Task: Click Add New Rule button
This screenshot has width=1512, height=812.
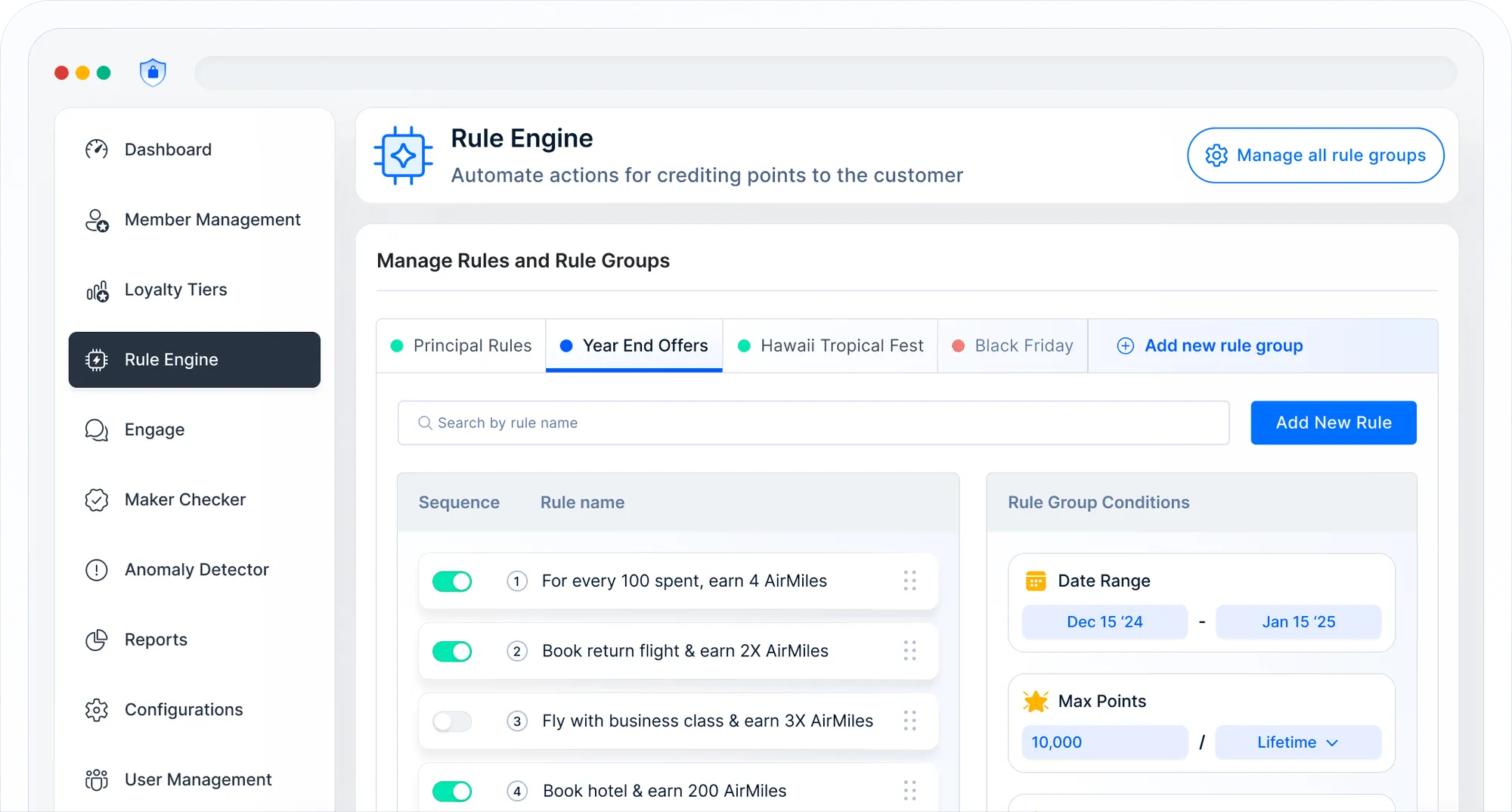Action: 1334,423
